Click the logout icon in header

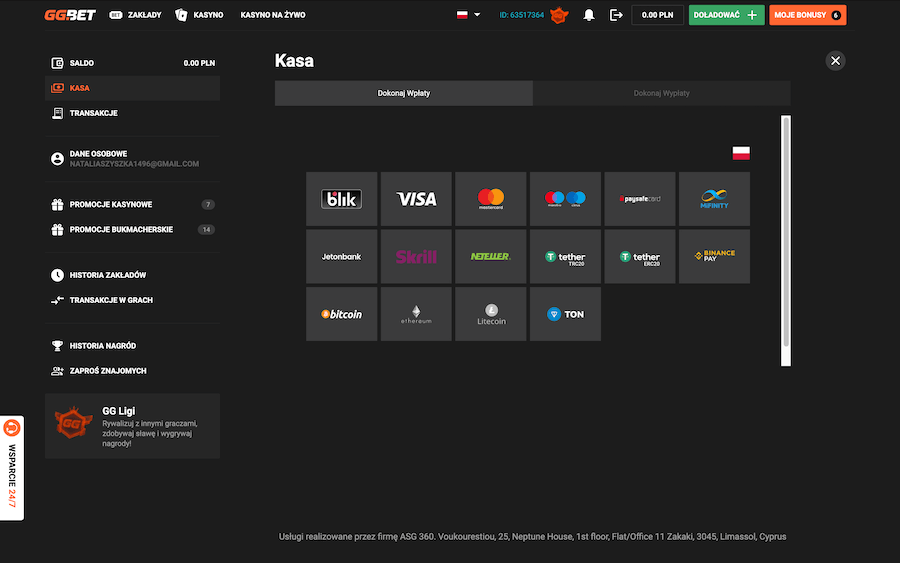616,15
